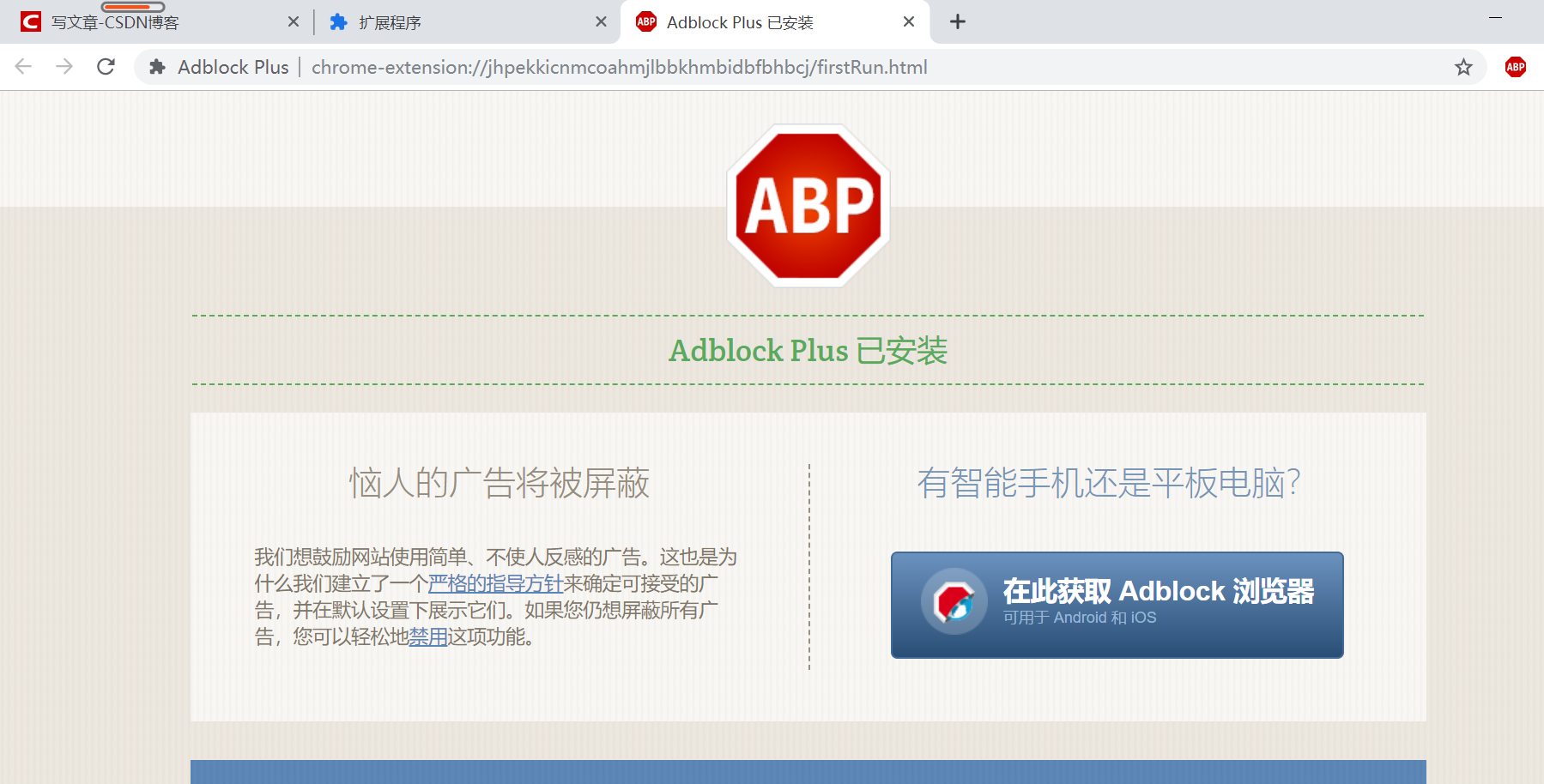1544x784 pixels.
Task: Click the Adblock Plus label in address bar
Action: (232, 67)
